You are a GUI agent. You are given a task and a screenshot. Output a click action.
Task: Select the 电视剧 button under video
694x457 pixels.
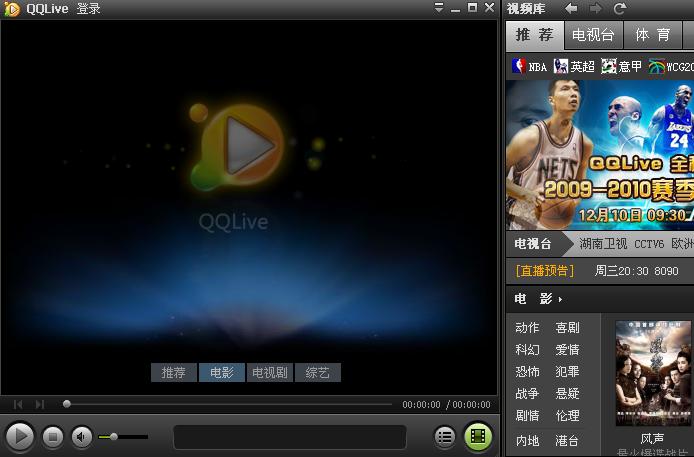click(270, 373)
